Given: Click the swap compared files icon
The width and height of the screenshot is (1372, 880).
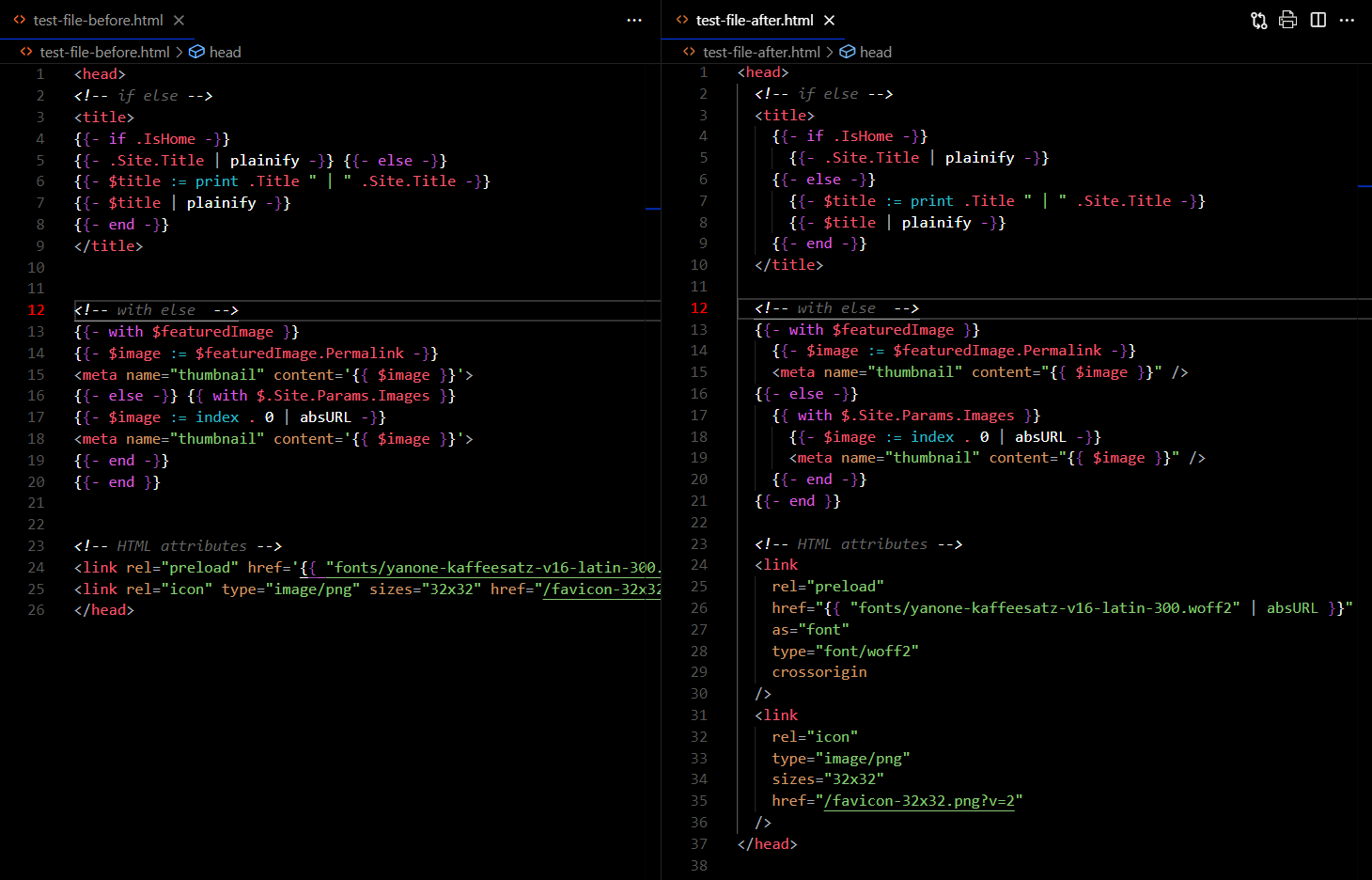Looking at the screenshot, I should [1258, 20].
